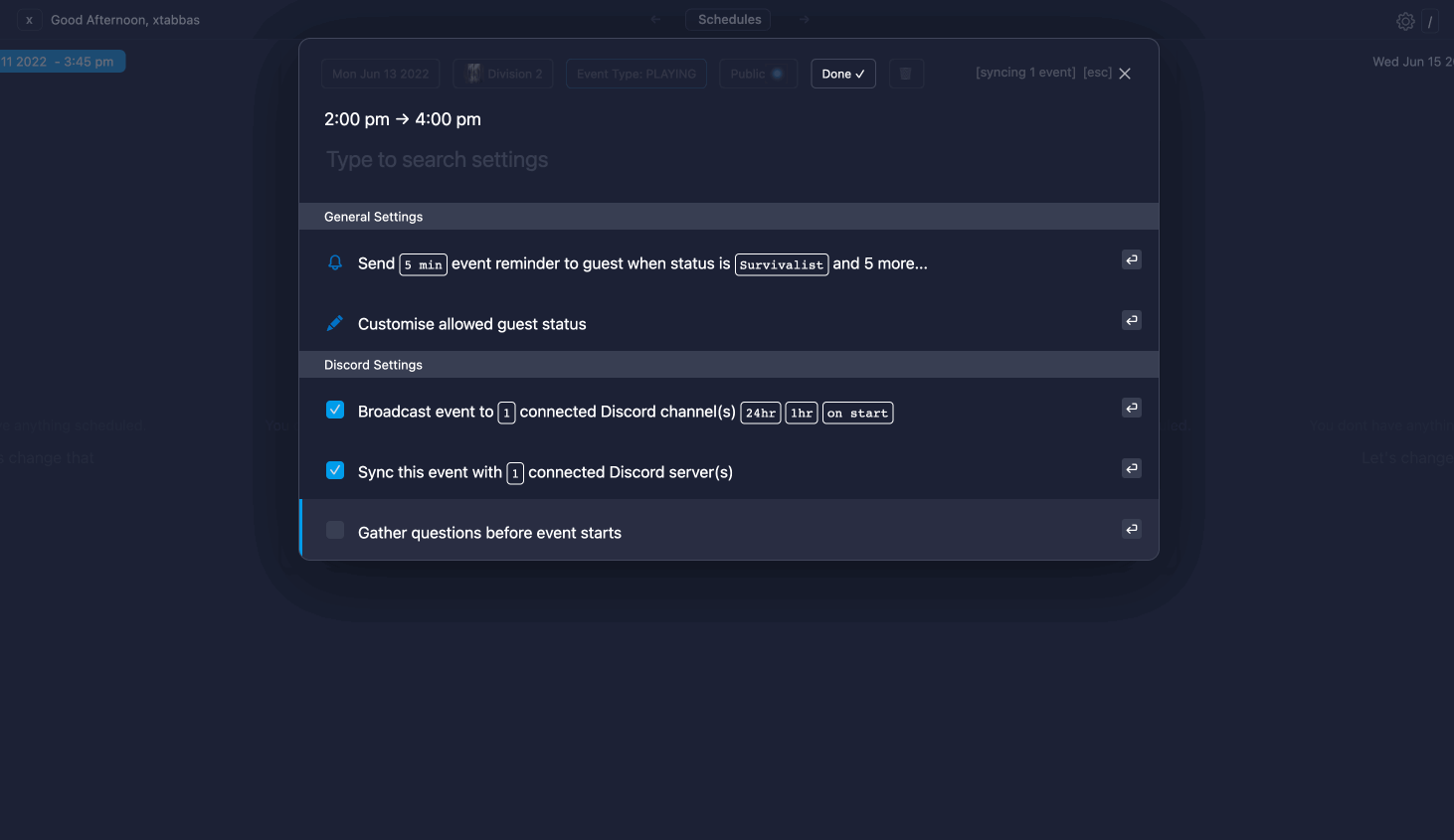This screenshot has width=1454, height=840.
Task: Change the Survivalist status tag
Action: tap(782, 264)
